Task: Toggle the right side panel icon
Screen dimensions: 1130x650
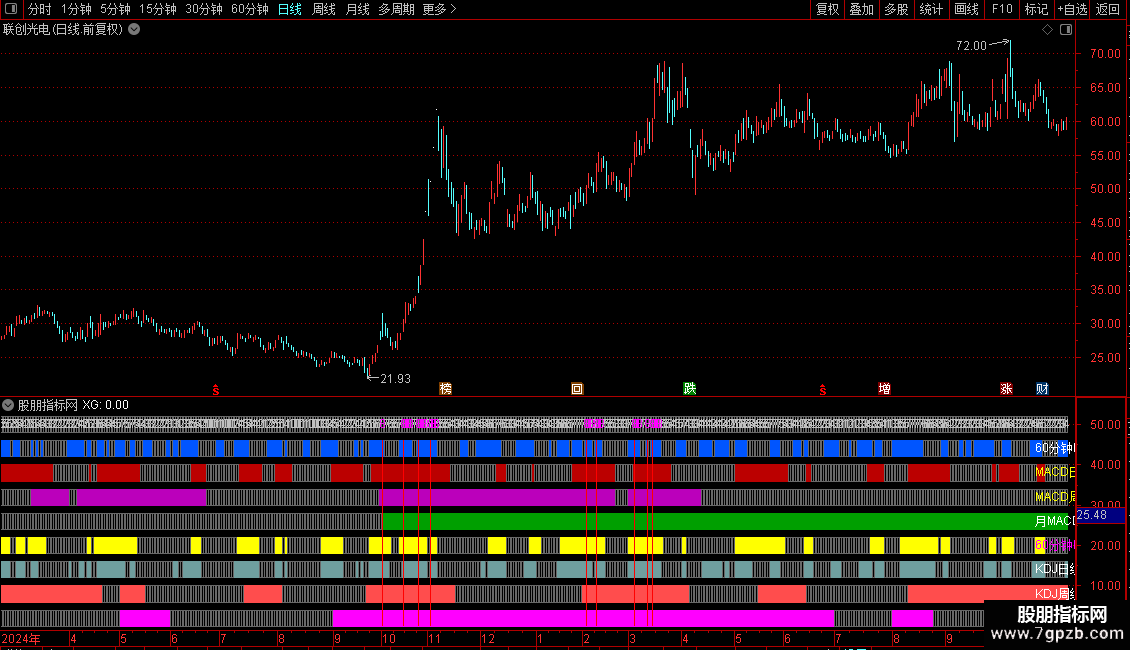Action: (x=1066, y=30)
